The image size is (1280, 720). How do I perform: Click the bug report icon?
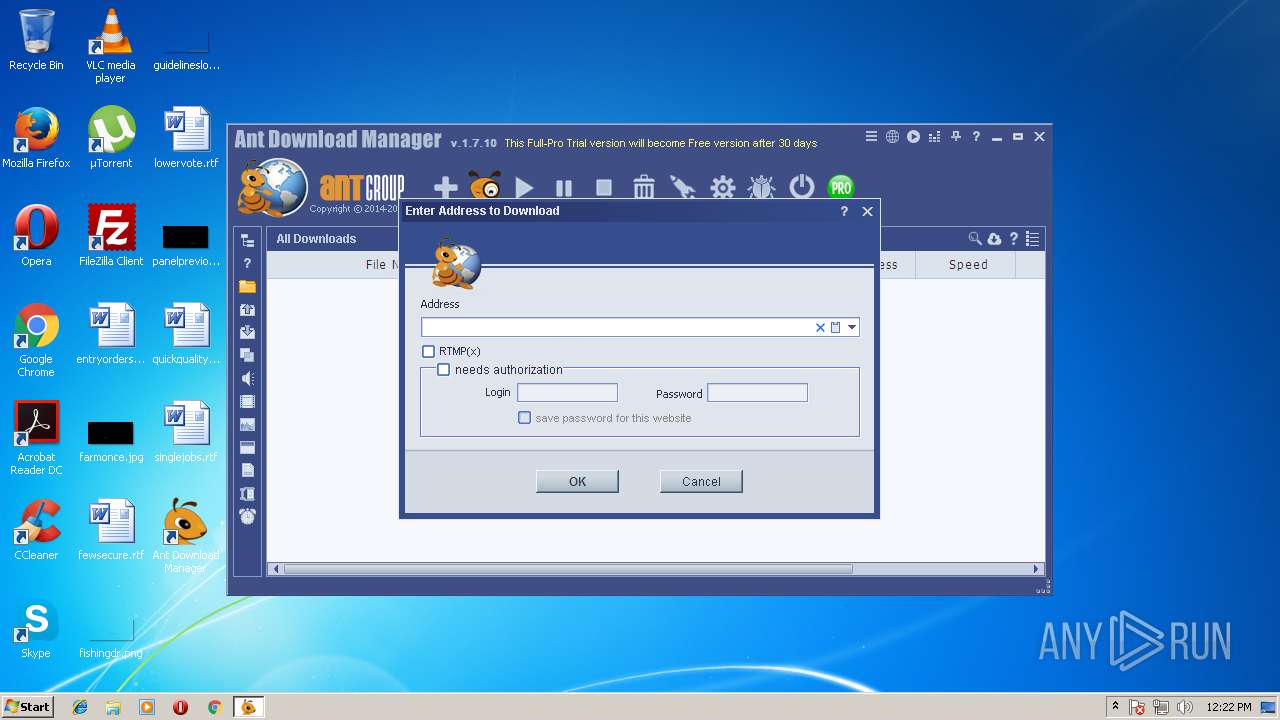coord(762,187)
